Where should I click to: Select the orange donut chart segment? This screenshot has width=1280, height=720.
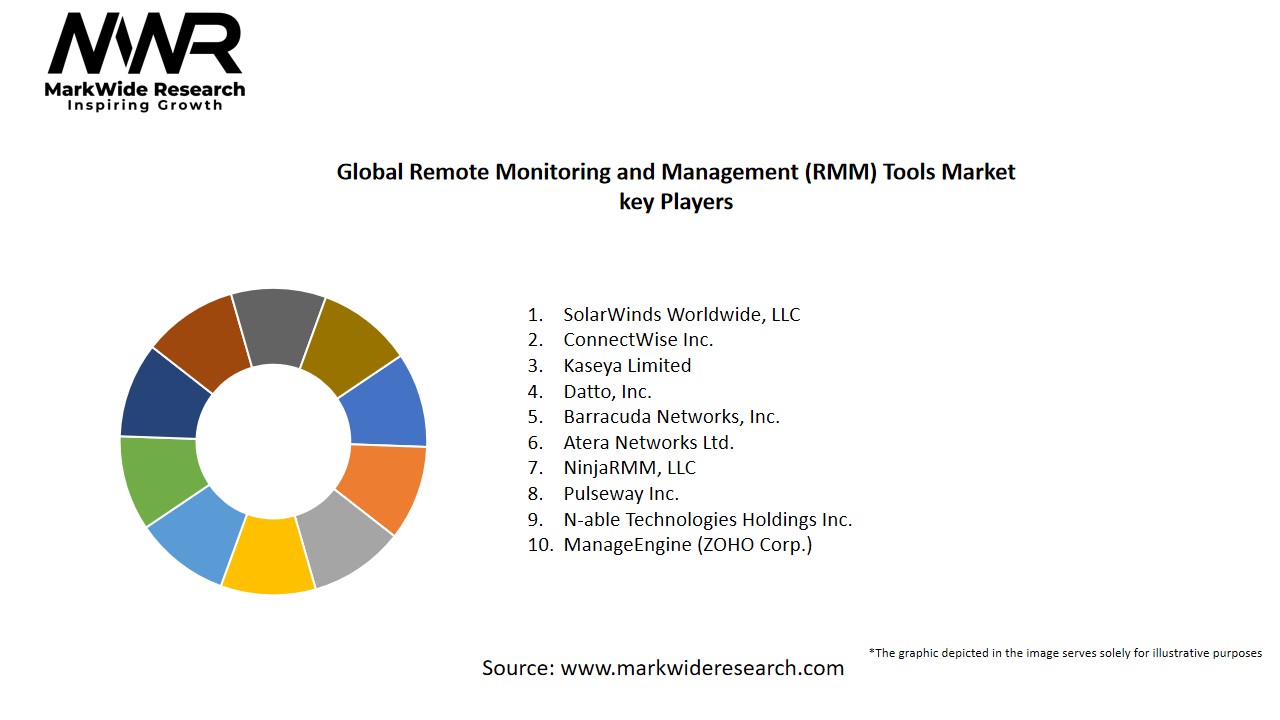(382, 485)
